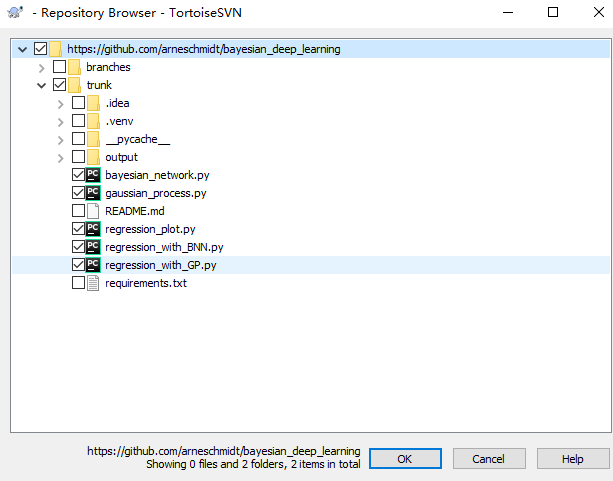
Task: Click the PyCharm icon of regression_with_GP.py
Action: coord(93,265)
